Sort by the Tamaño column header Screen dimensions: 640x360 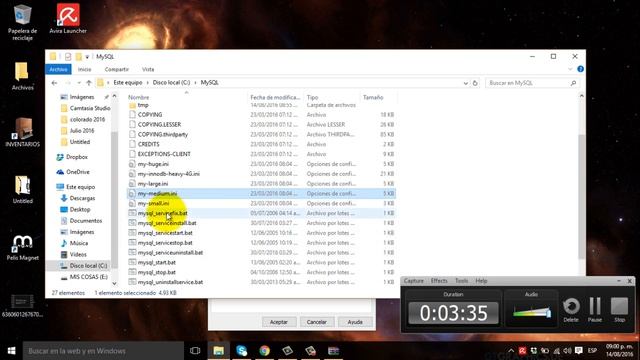(x=373, y=97)
